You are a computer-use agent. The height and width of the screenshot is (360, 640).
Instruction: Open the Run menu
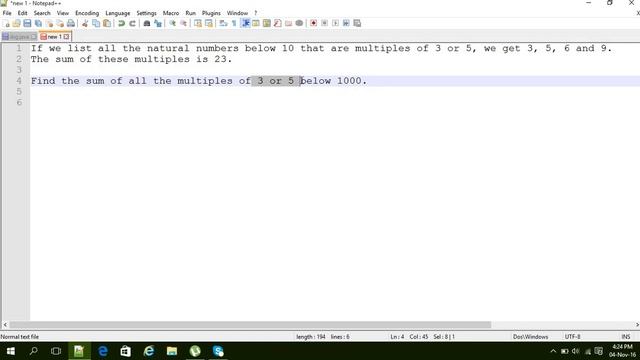pos(191,13)
